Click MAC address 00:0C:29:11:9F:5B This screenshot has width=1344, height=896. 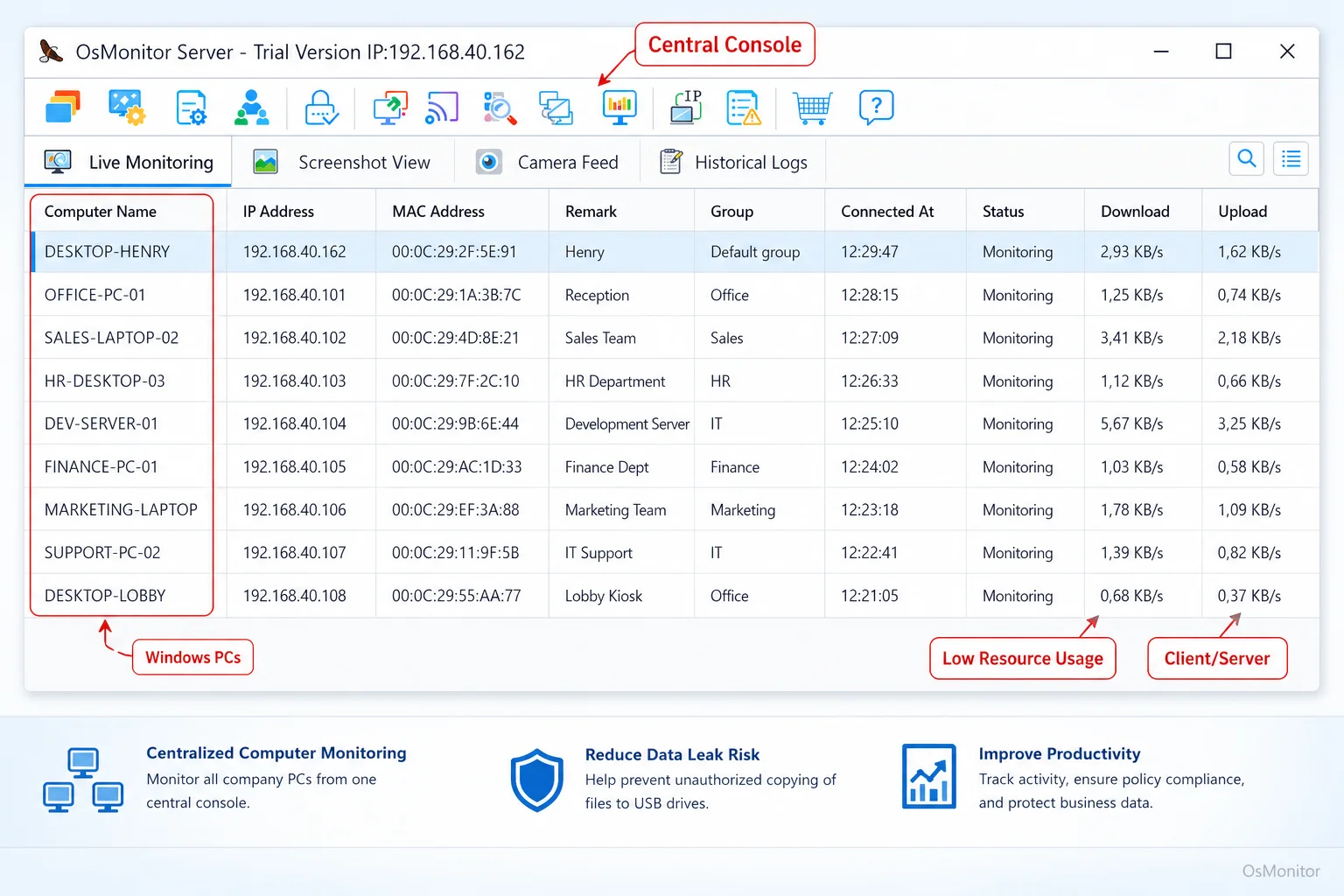coord(455,553)
